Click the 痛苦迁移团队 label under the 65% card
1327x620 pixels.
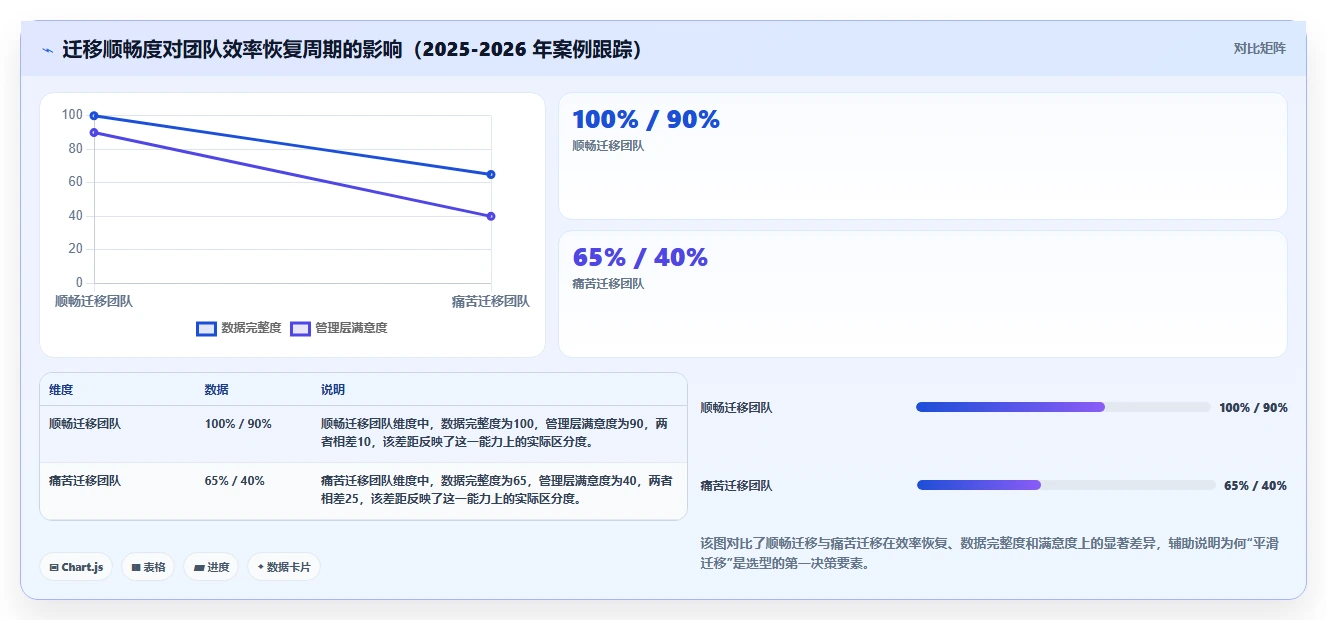(x=608, y=284)
